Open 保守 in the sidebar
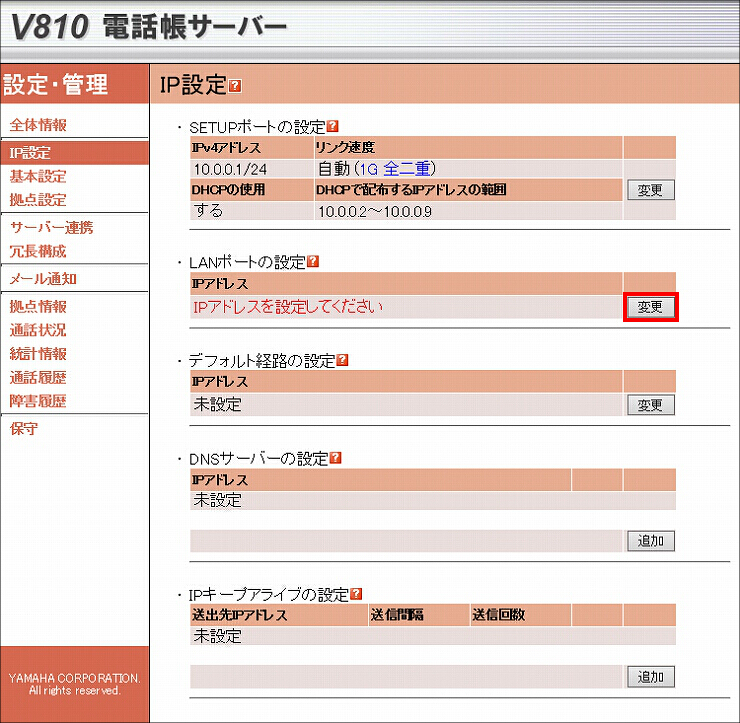Image resolution: width=740 pixels, height=723 pixels. tap(24, 429)
